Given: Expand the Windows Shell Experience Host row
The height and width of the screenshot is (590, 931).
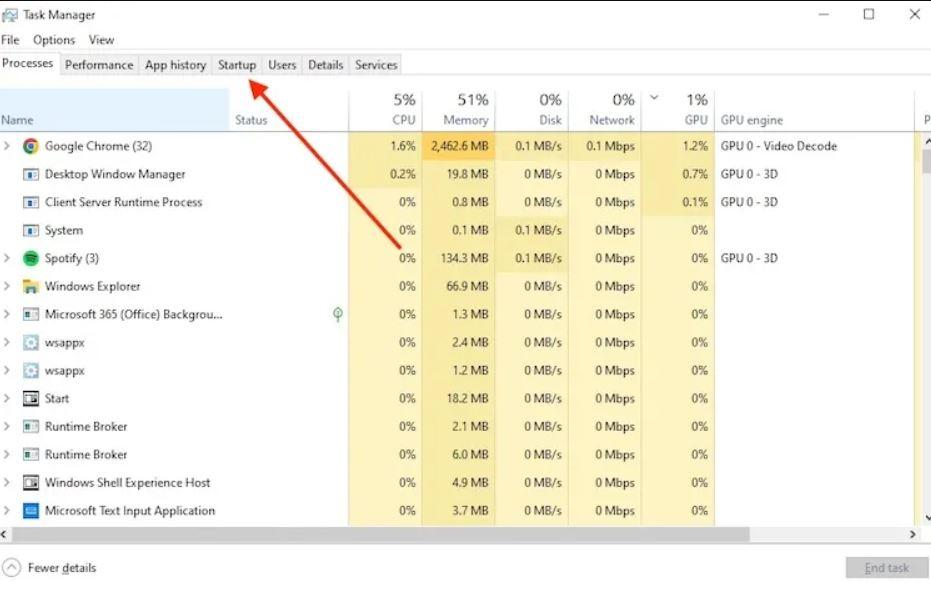Looking at the screenshot, I should pos(7,482).
